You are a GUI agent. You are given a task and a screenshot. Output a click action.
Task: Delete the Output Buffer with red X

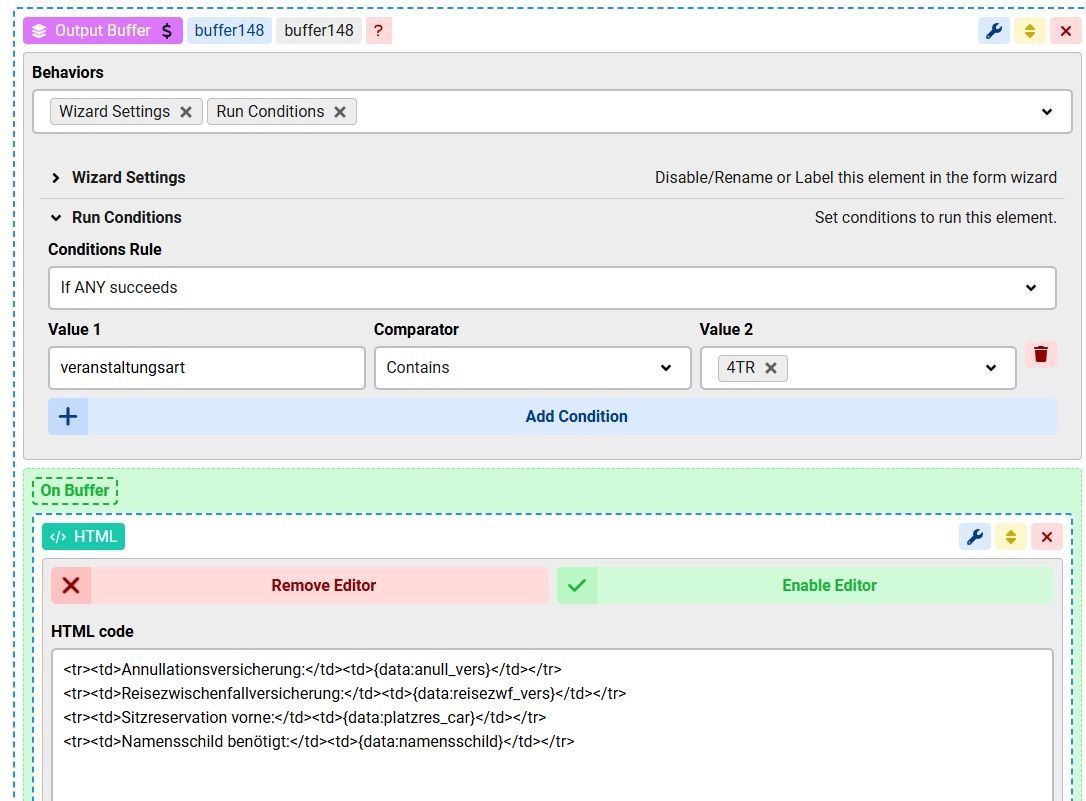pos(1065,31)
